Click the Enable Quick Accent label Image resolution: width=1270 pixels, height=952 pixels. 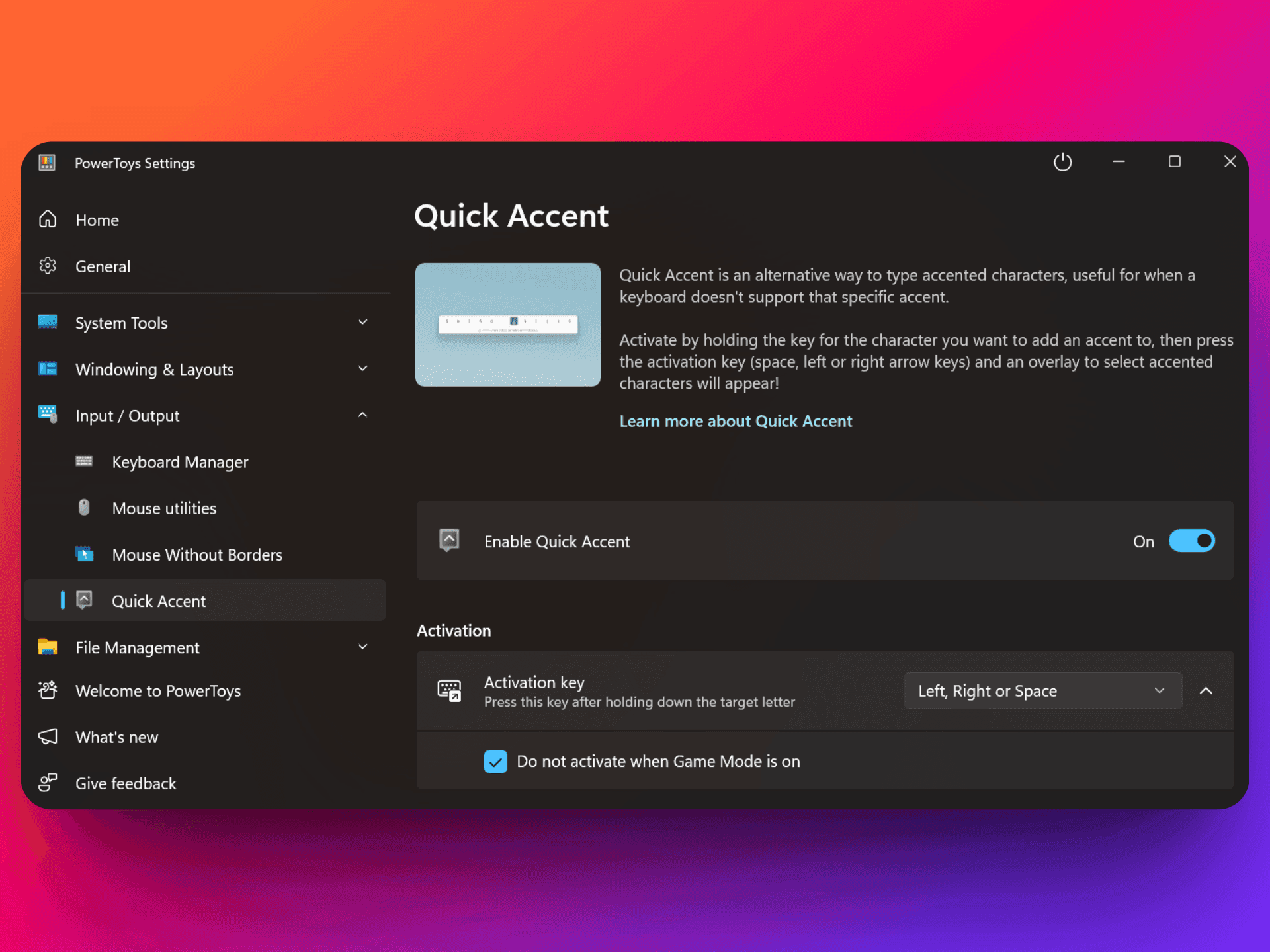[x=557, y=541]
